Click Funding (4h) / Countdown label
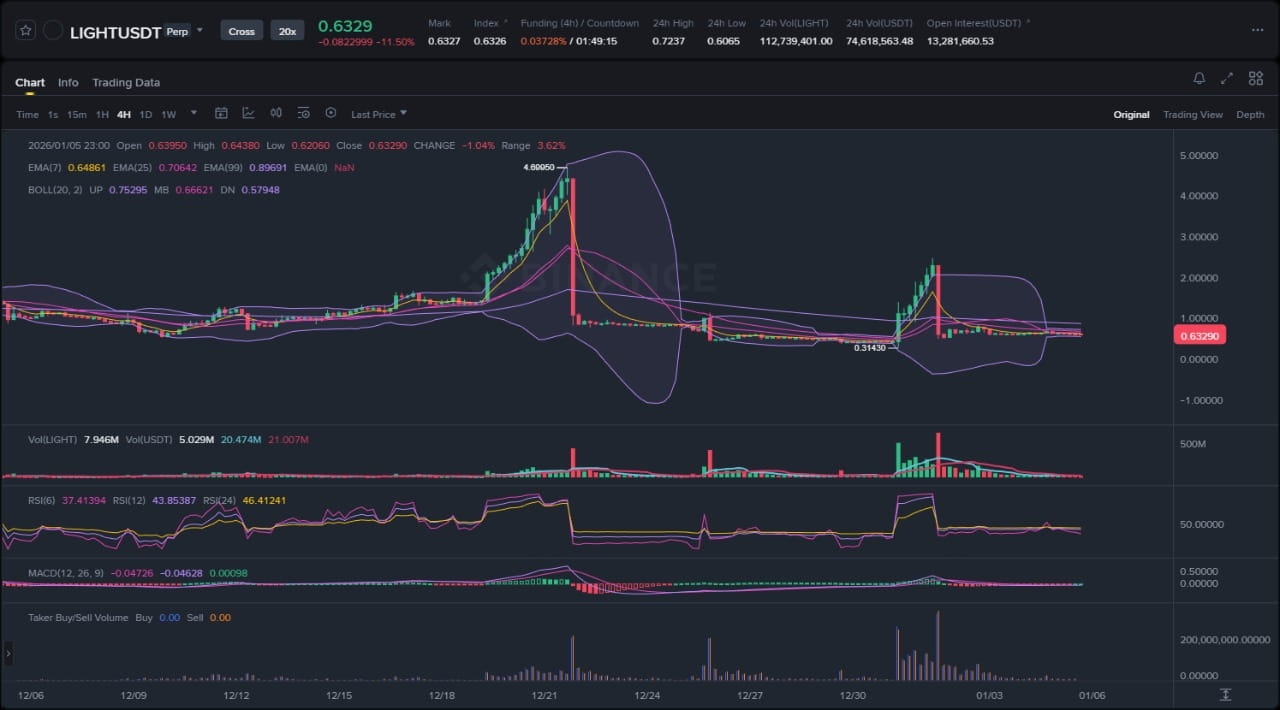 [579, 22]
